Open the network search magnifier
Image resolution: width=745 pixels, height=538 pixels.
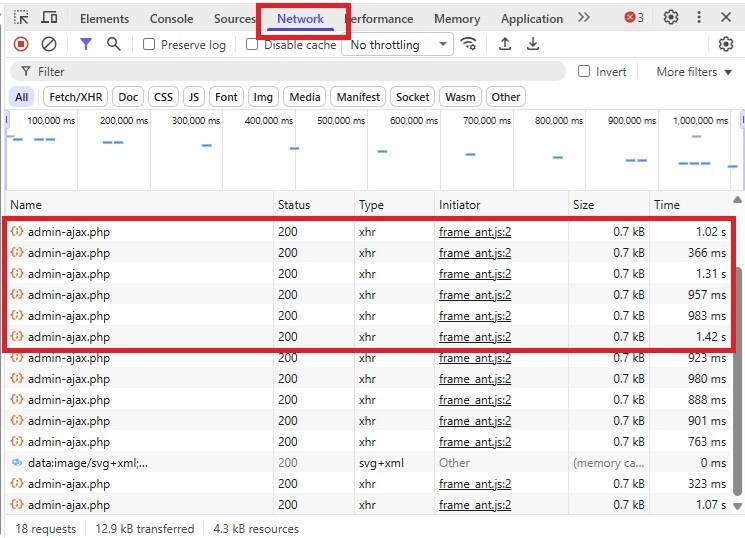(x=114, y=44)
